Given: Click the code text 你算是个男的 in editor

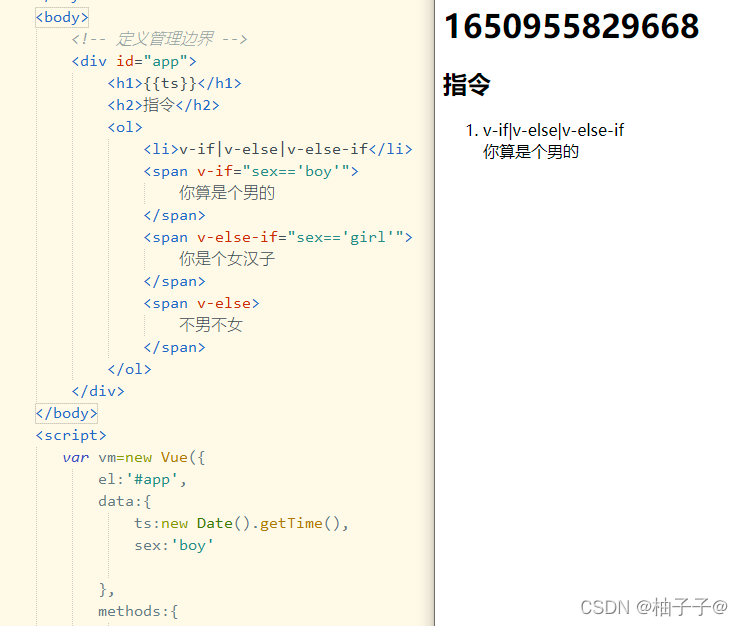Looking at the screenshot, I should point(227,193).
